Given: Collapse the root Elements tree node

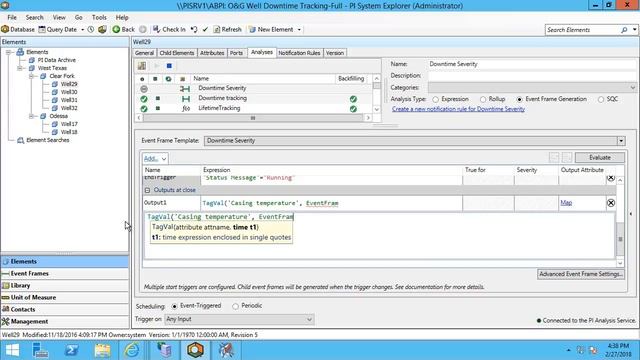Looking at the screenshot, I should pyautogui.click(x=8, y=52).
